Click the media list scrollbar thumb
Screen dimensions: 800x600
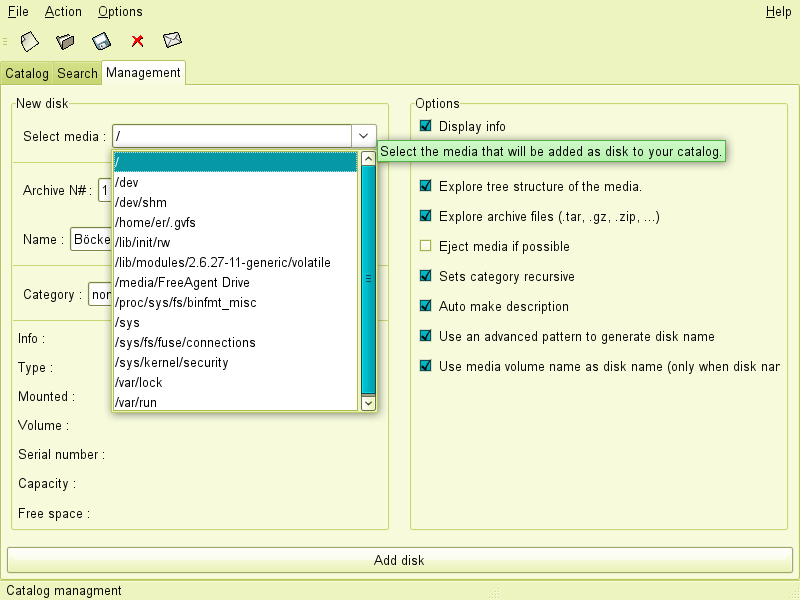pos(368,280)
